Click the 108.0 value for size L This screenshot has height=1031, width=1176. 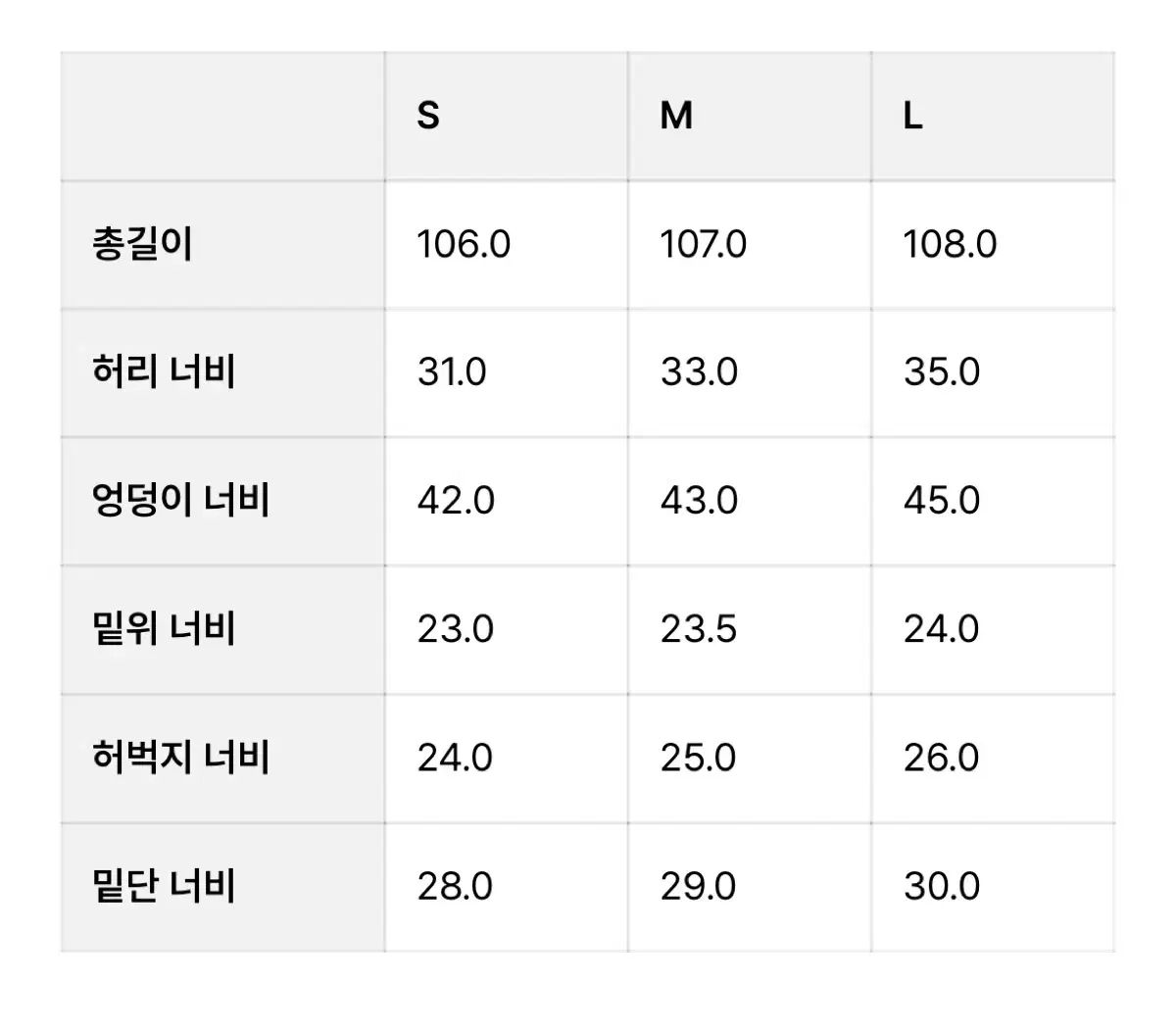(x=950, y=244)
